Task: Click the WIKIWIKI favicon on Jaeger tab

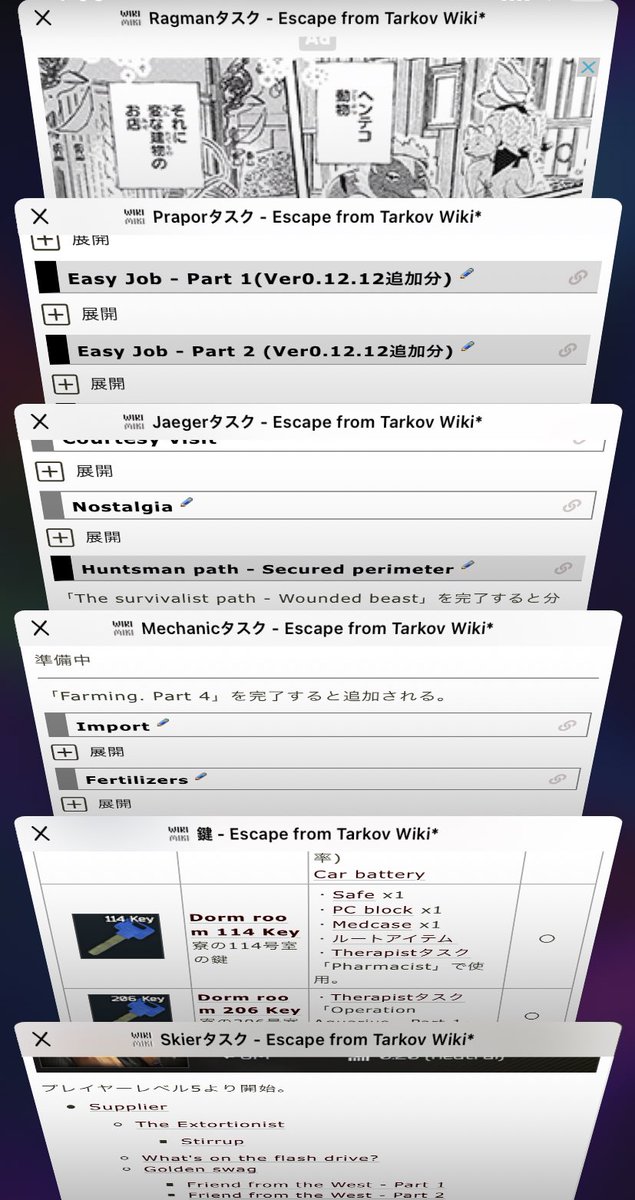Action: (134, 421)
